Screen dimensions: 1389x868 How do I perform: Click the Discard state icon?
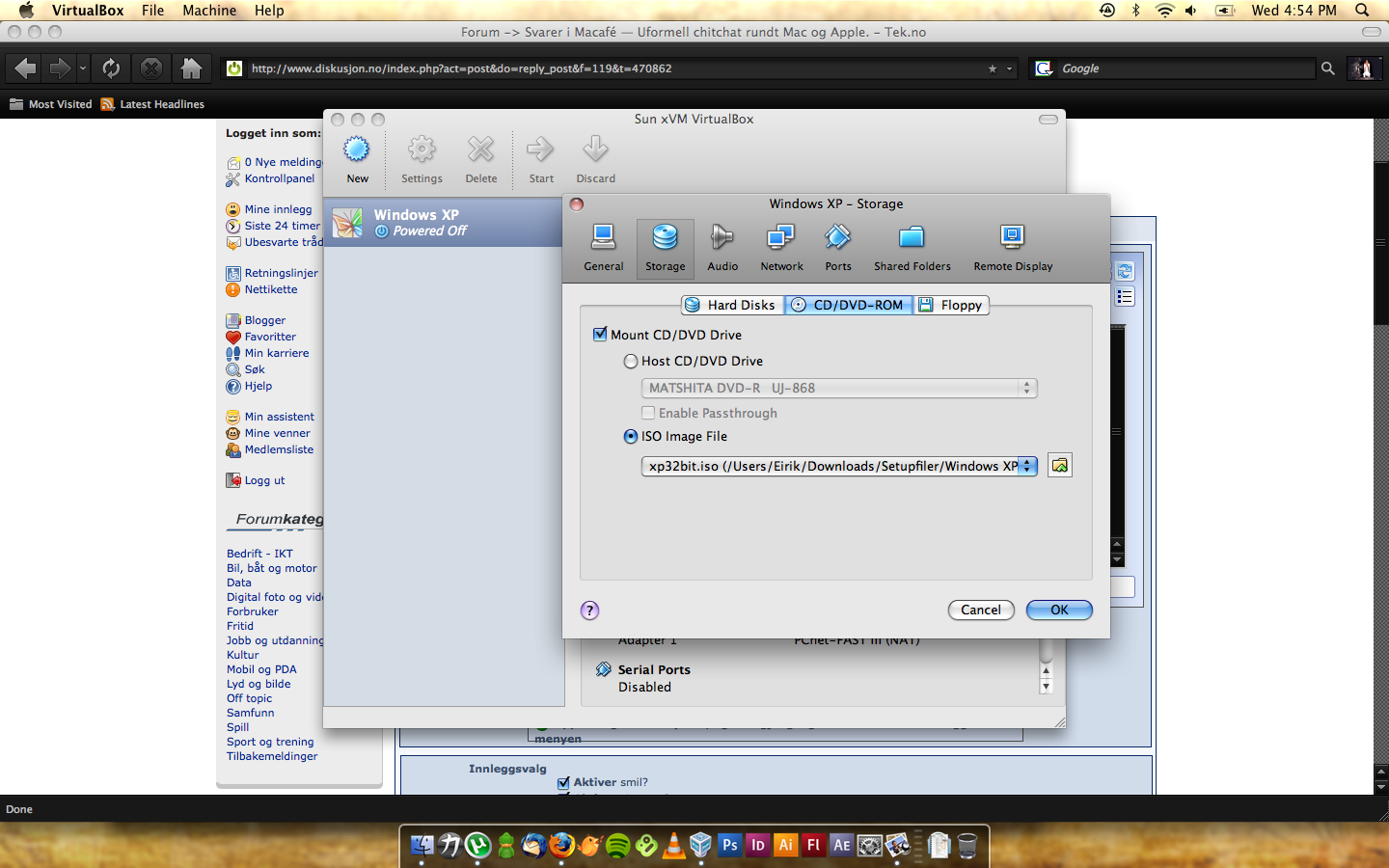[595, 149]
